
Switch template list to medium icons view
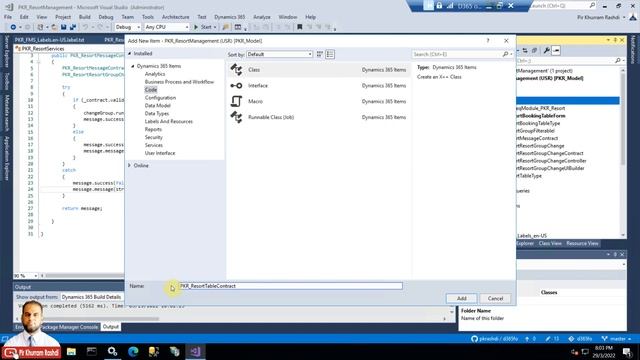[x=330, y=54]
